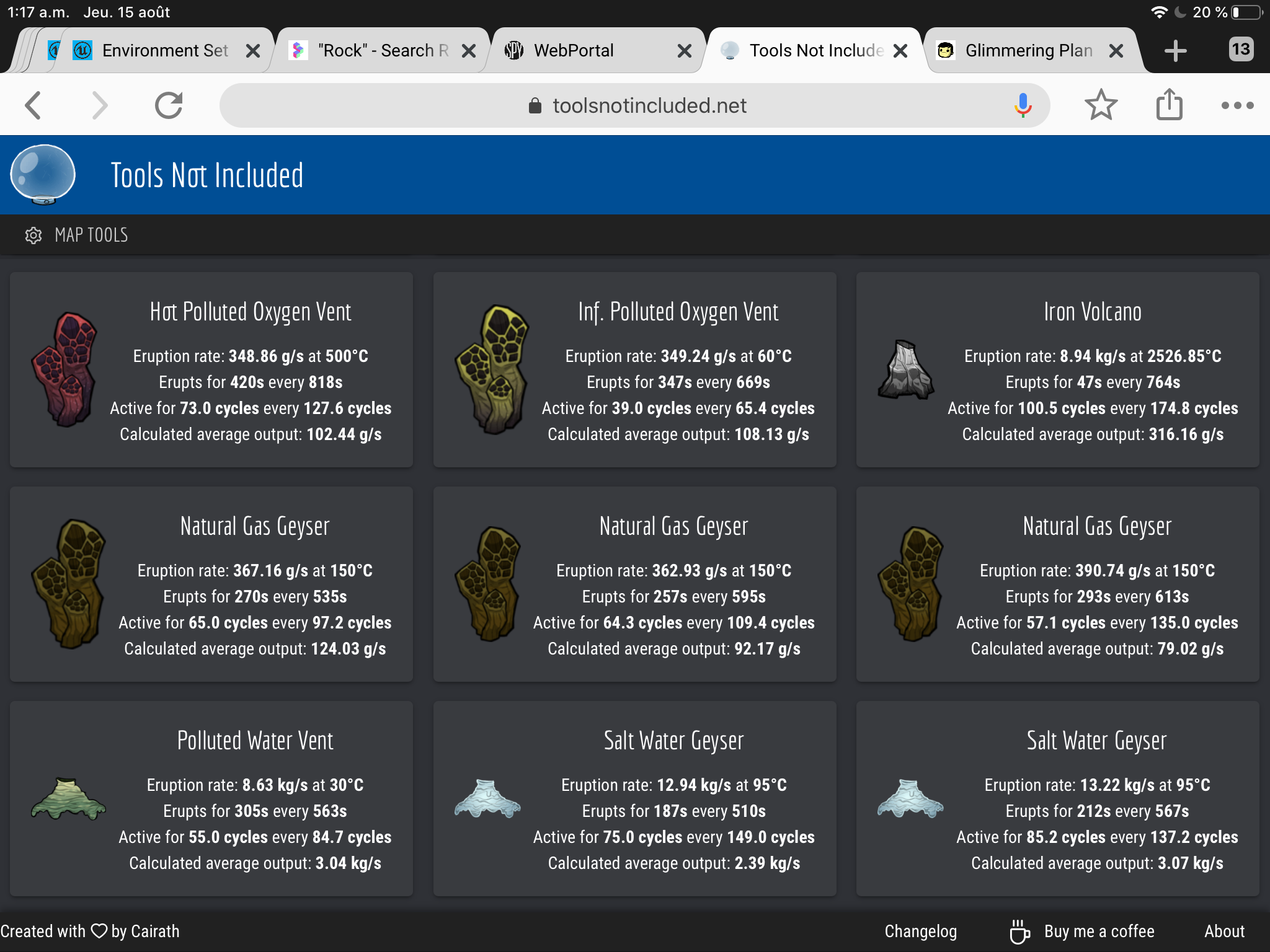The height and width of the screenshot is (952, 1270).
Task: Reload the page with the refresh icon
Action: coord(169,105)
